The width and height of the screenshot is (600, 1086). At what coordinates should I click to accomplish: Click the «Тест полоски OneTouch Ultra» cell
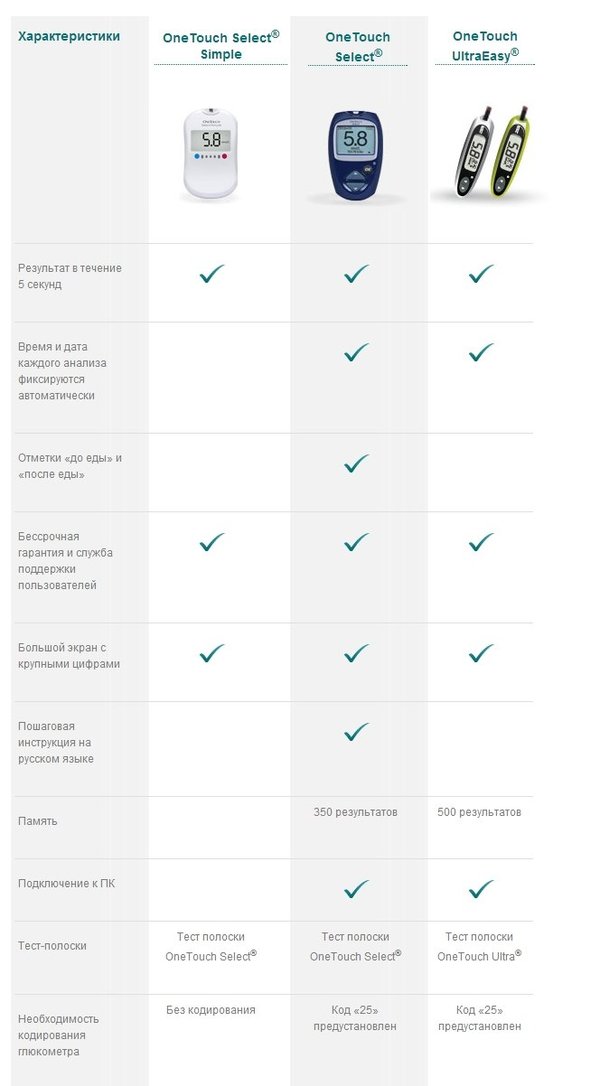coord(479,946)
